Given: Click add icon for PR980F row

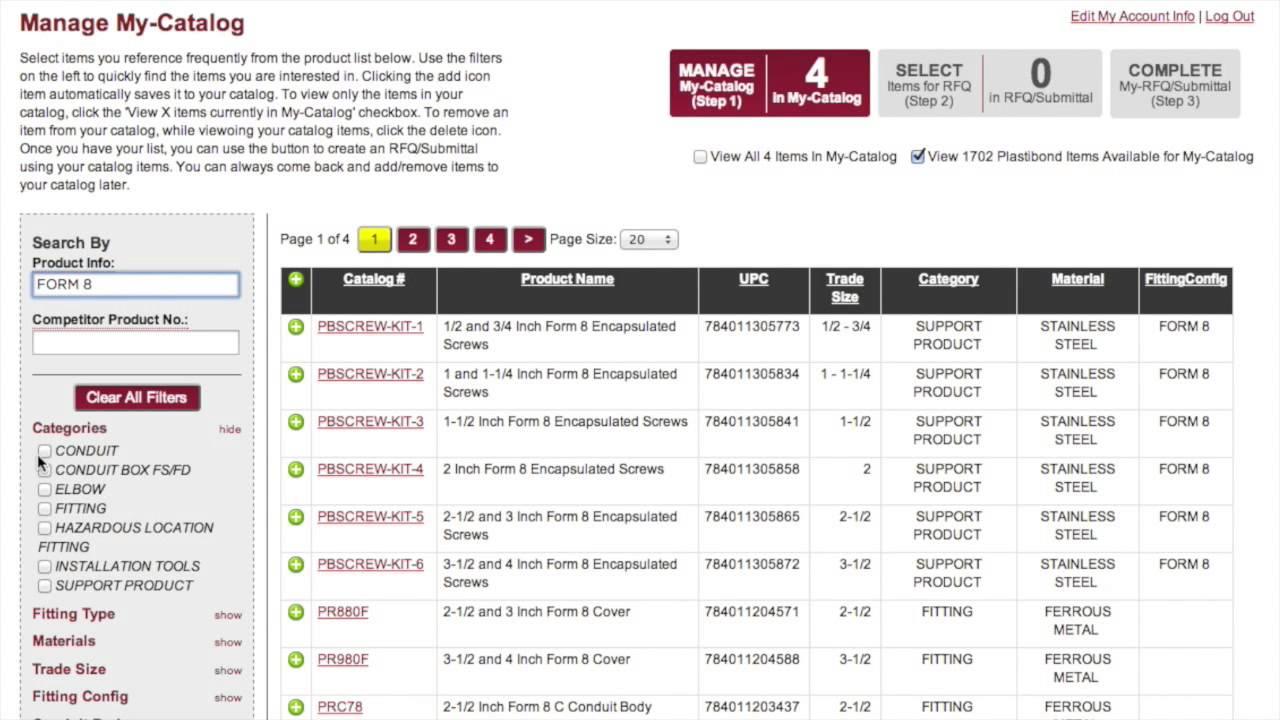Looking at the screenshot, I should coord(296,660).
